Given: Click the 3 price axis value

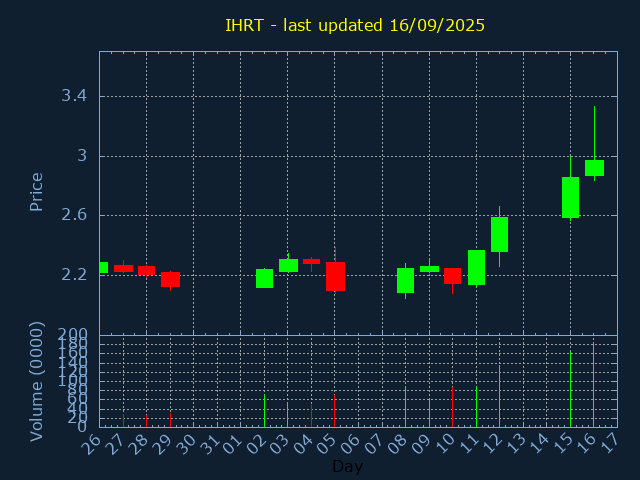Looking at the screenshot, I should point(82,156).
